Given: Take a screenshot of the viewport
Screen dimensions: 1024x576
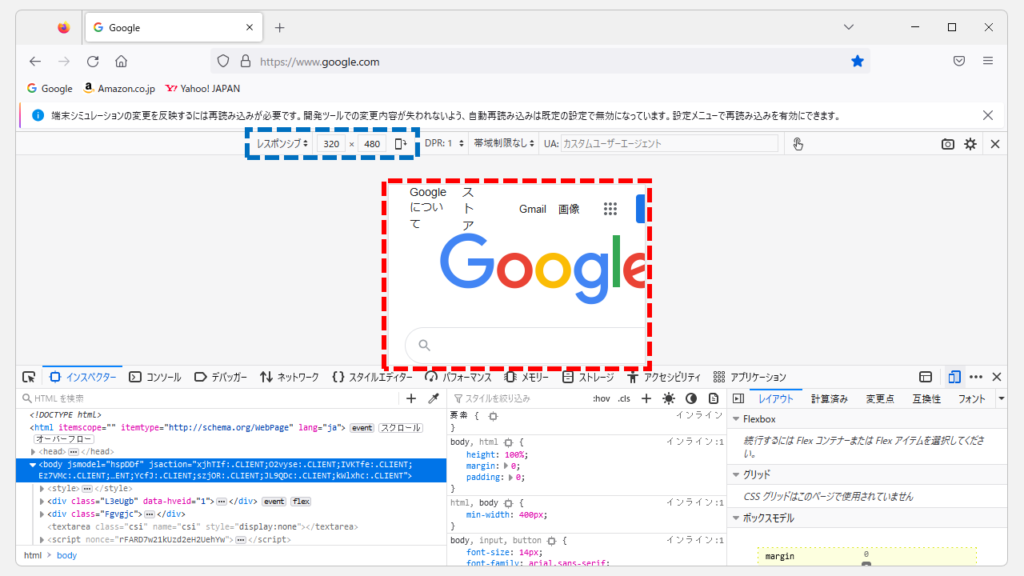Looking at the screenshot, I should [948, 144].
